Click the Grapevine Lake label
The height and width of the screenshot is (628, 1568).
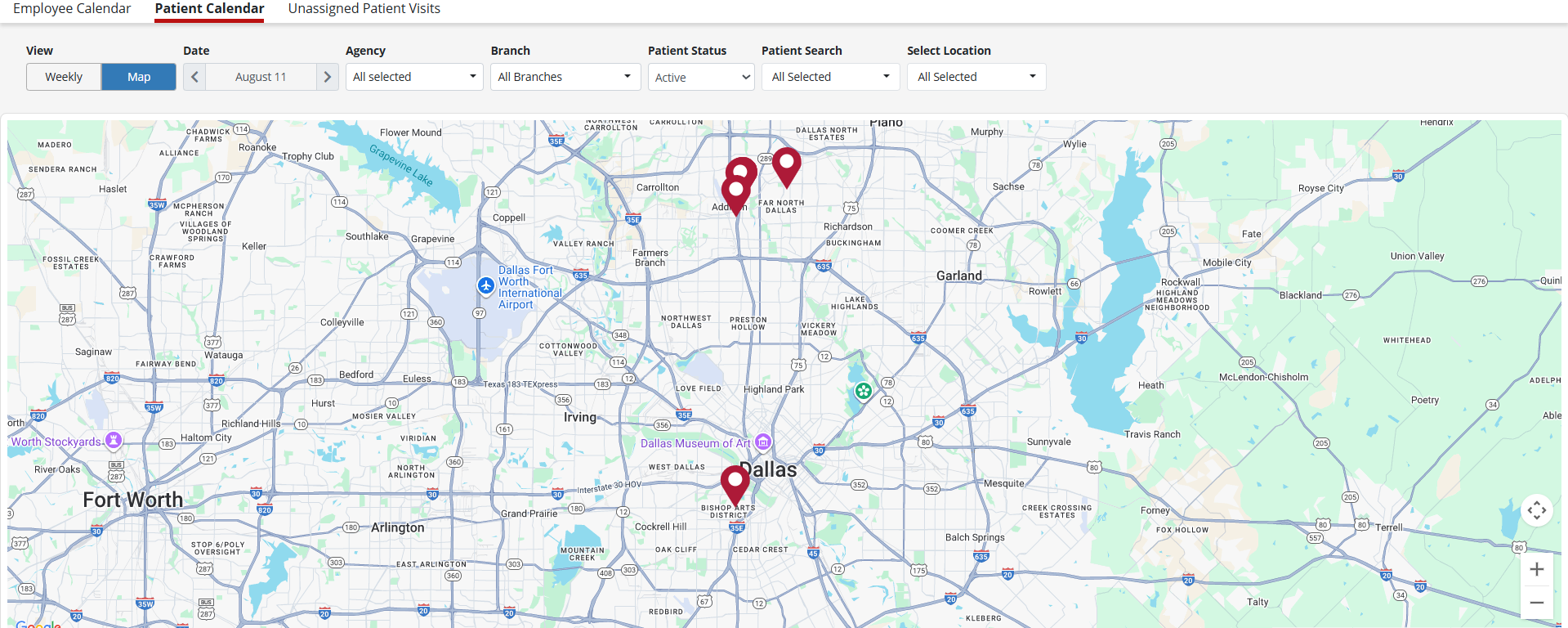401,165
